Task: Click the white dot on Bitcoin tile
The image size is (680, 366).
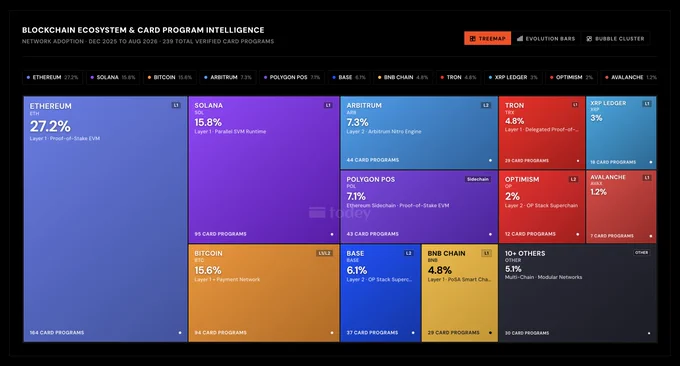Action: point(332,333)
